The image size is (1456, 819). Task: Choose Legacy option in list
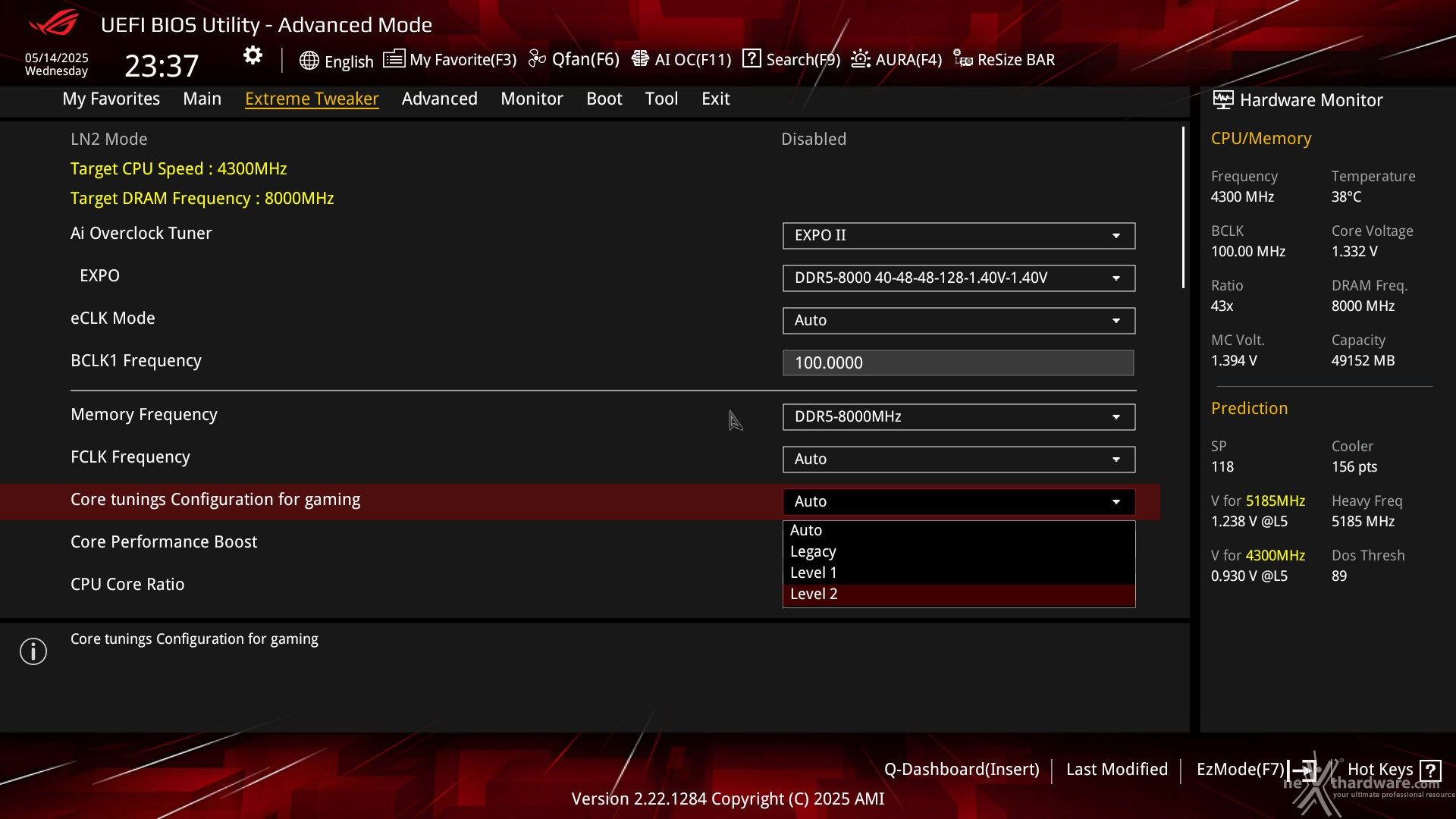coord(959,552)
